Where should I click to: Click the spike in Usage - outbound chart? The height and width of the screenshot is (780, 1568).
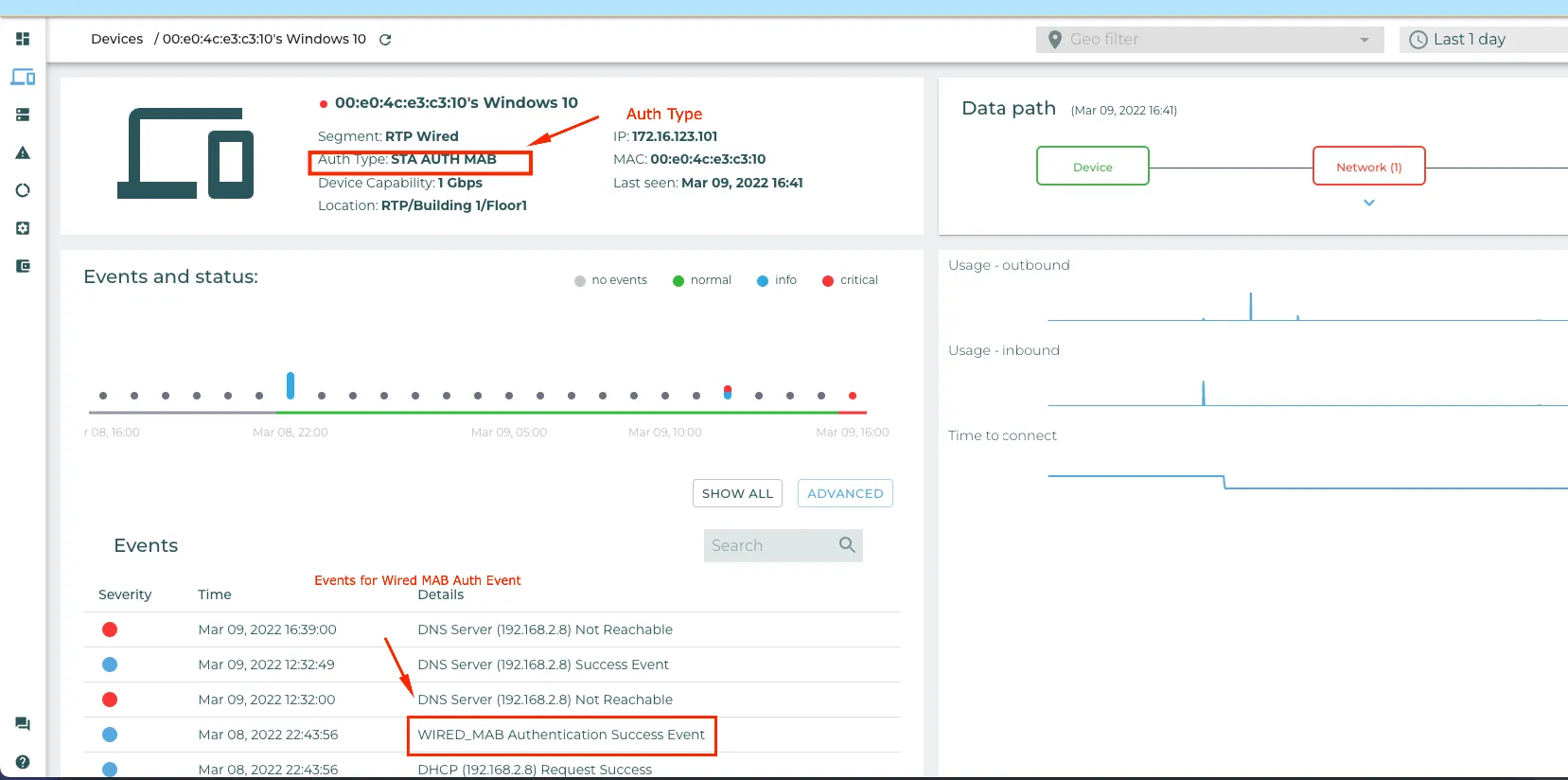1251,306
